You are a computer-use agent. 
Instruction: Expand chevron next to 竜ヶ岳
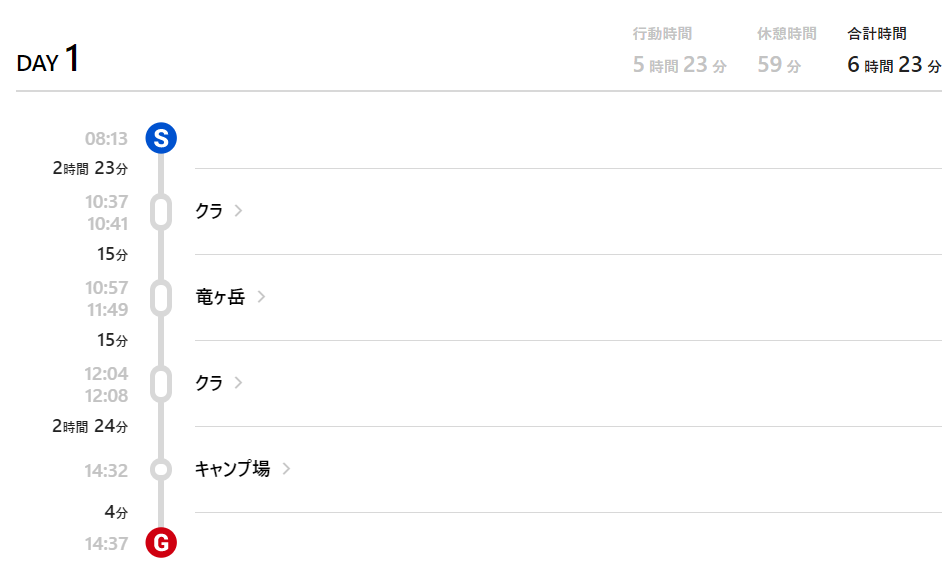[262, 296]
